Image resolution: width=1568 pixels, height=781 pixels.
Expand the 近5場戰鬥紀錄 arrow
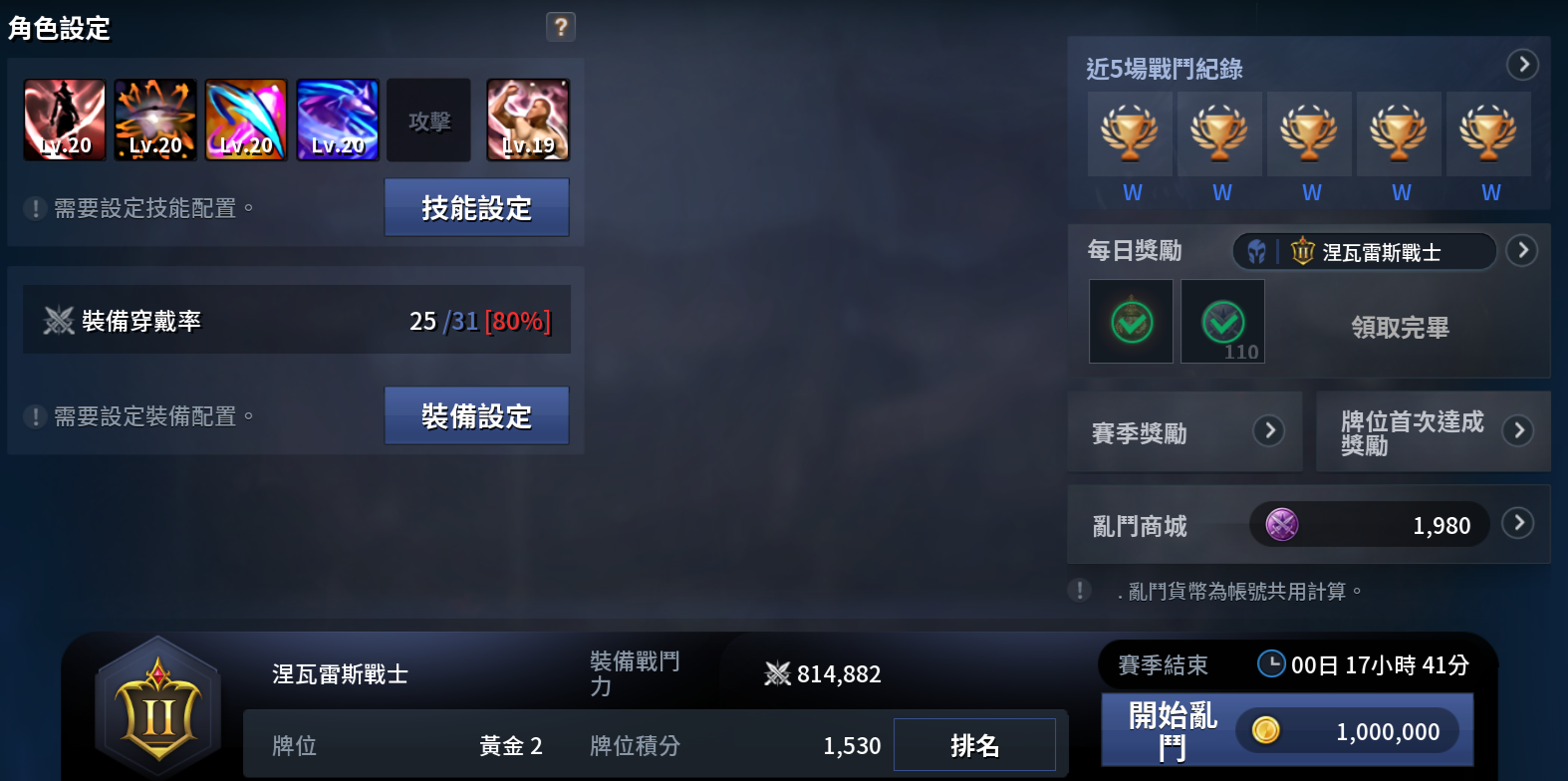tap(1522, 65)
